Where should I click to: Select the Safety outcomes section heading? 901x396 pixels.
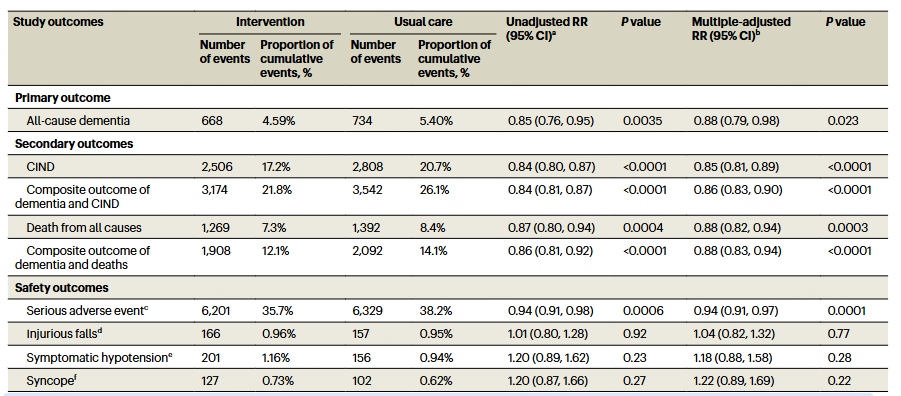(60, 287)
